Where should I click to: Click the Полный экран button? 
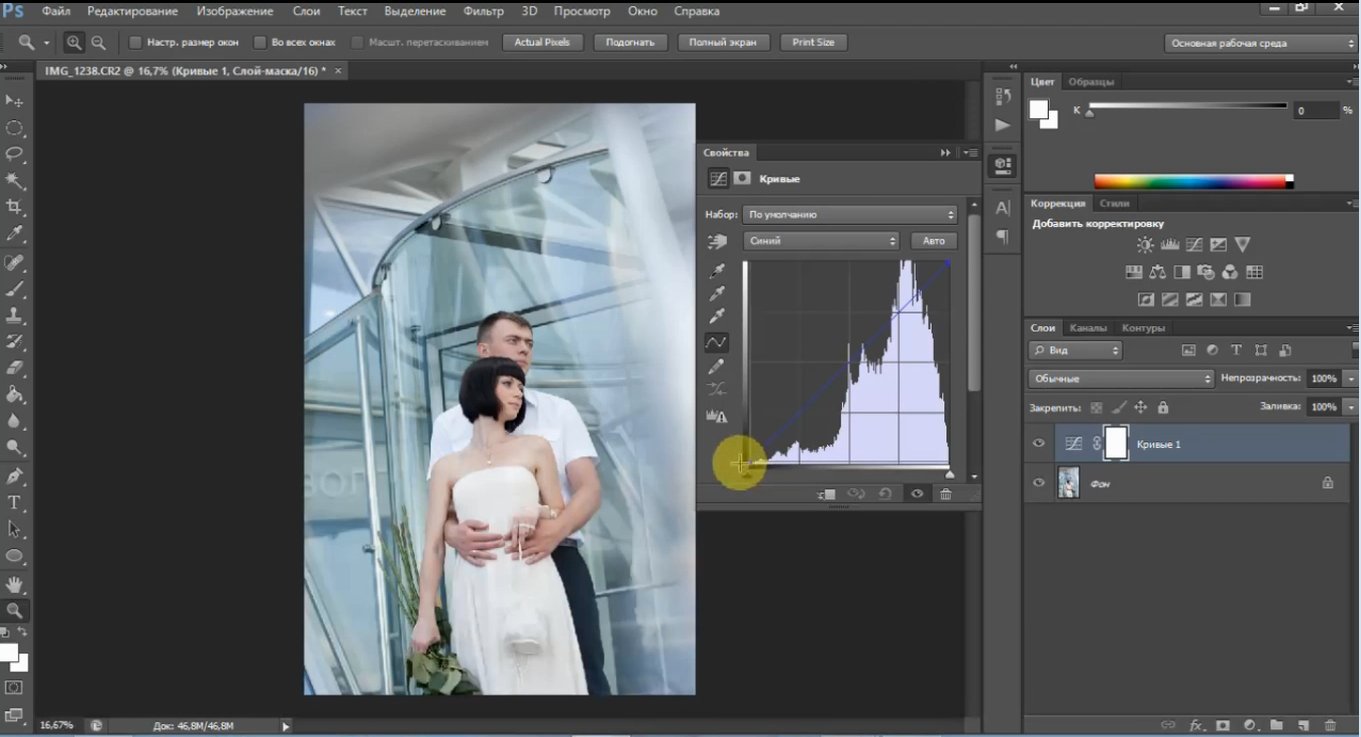tap(723, 43)
